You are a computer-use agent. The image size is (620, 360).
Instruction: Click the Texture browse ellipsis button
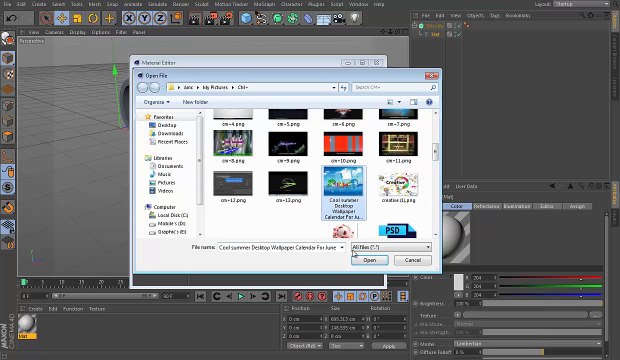point(595,315)
